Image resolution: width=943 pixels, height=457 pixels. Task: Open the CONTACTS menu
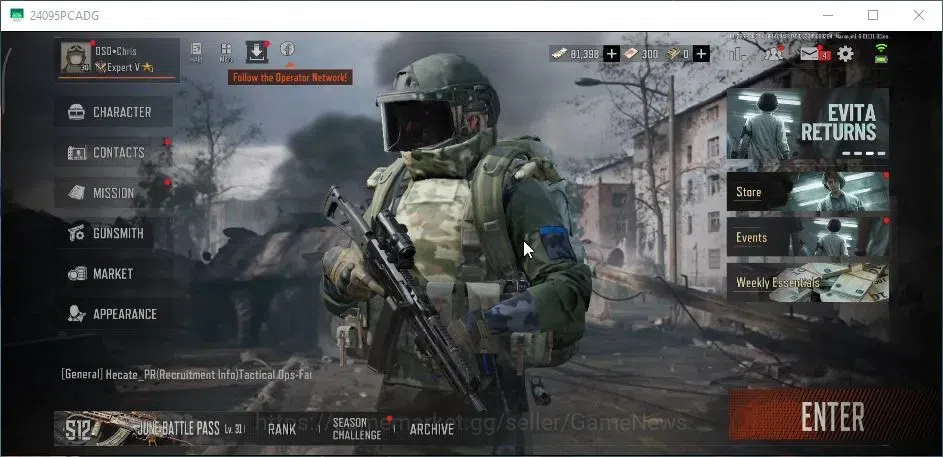[114, 152]
